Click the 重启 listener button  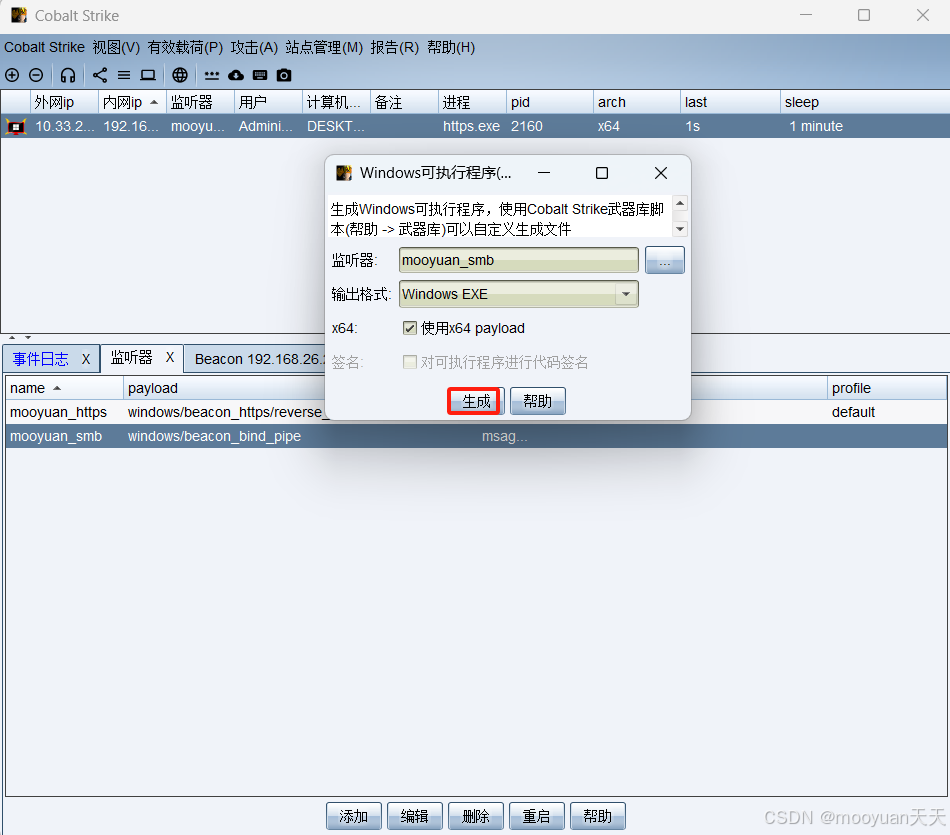(537, 816)
